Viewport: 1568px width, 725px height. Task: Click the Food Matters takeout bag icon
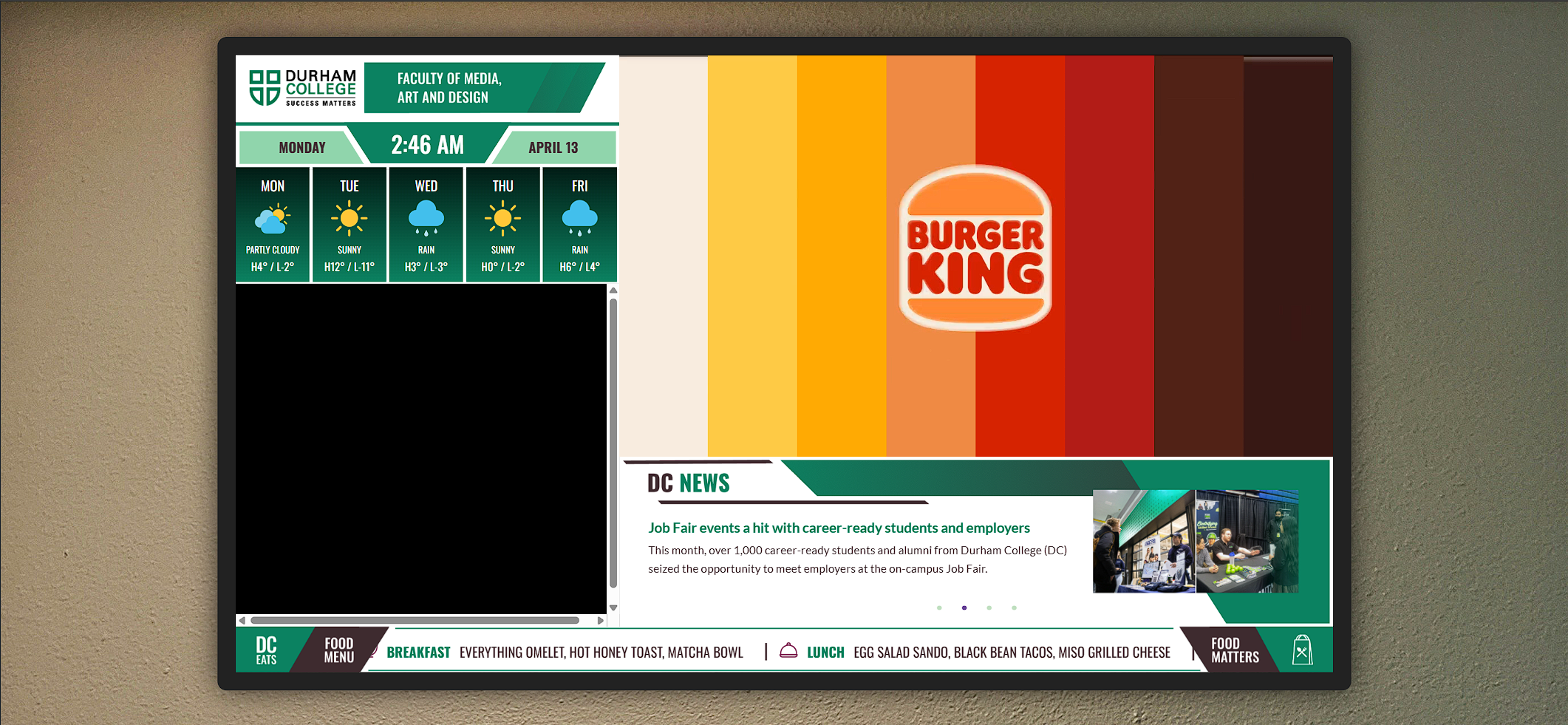click(x=1302, y=650)
